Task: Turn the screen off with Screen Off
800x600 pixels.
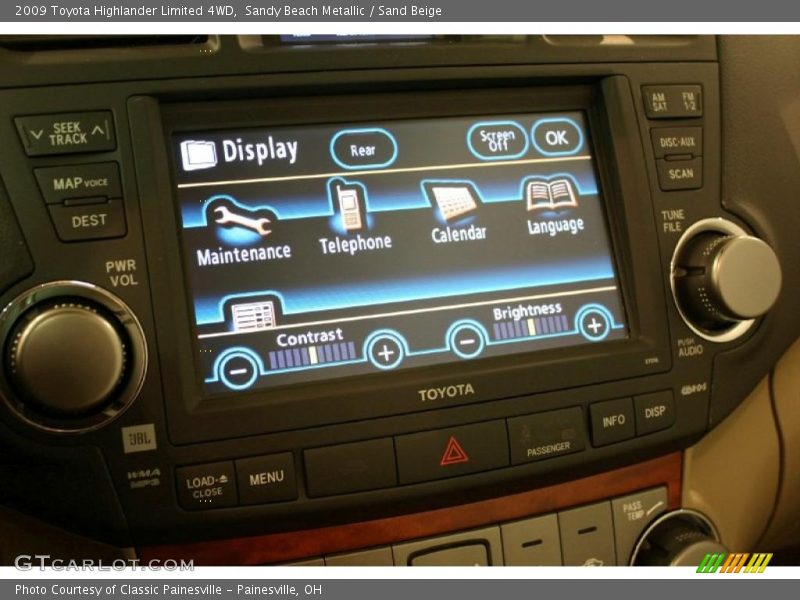Action: [497, 139]
